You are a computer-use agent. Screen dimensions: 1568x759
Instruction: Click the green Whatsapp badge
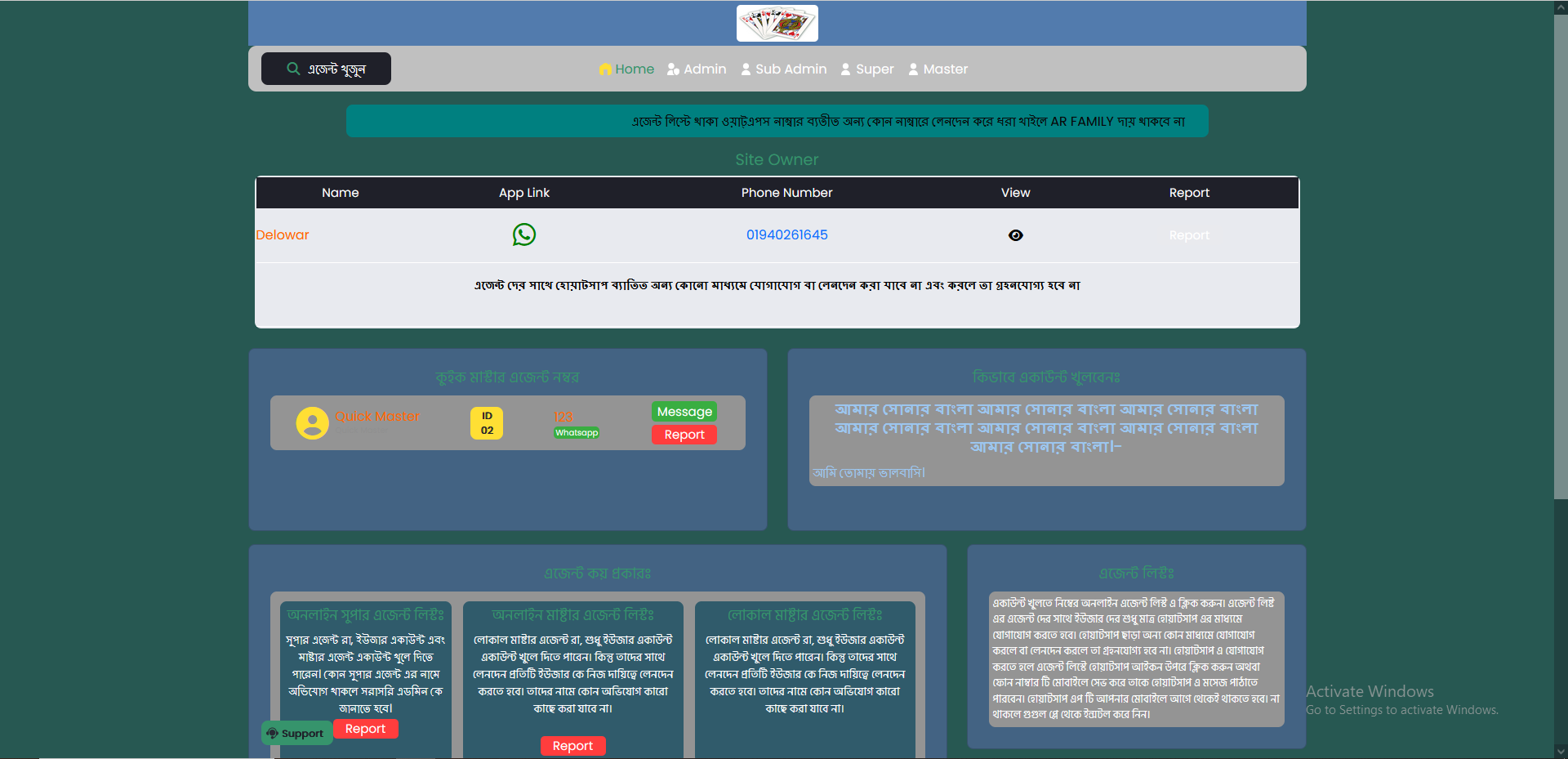pyautogui.click(x=577, y=433)
